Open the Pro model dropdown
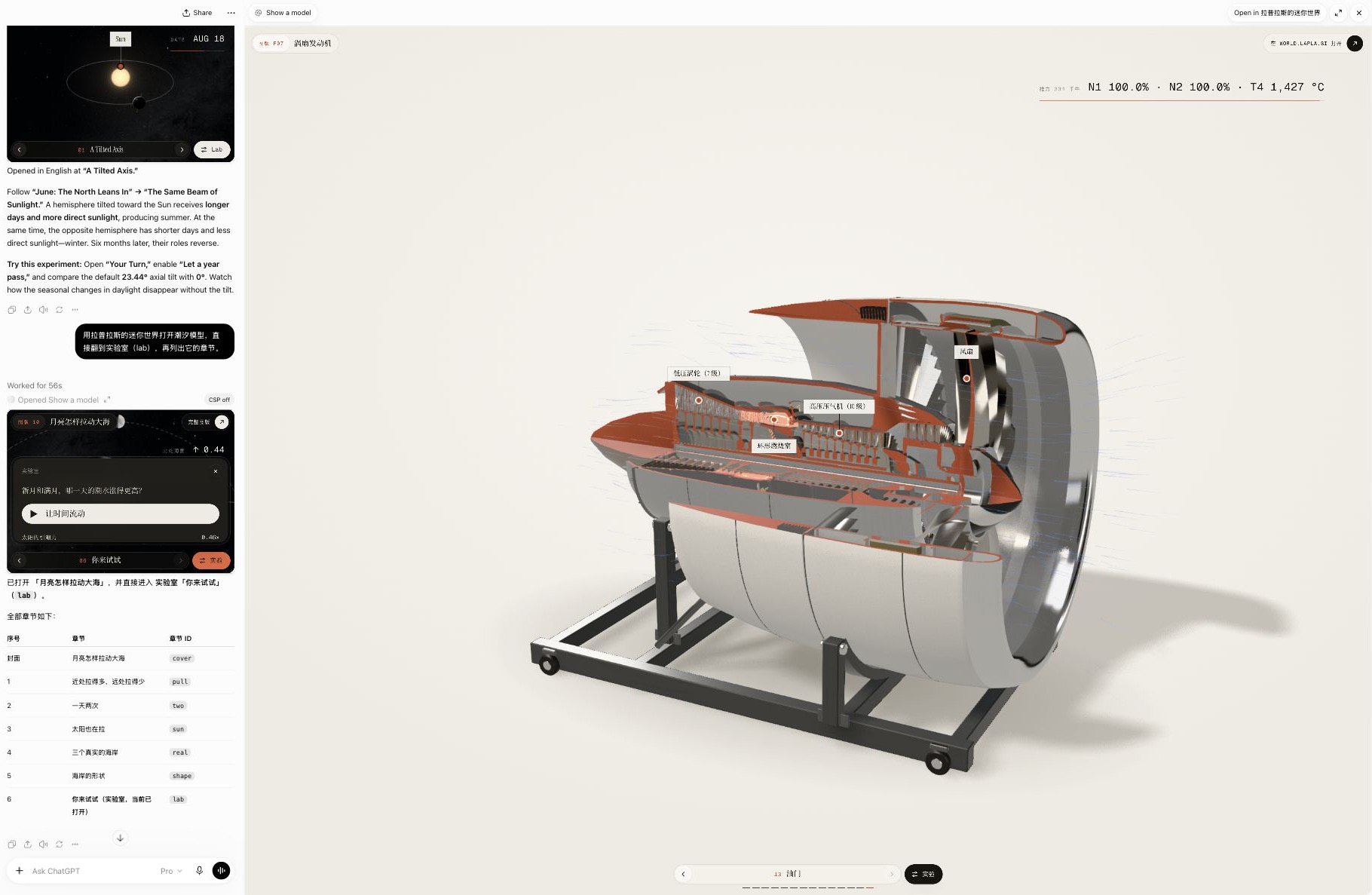The height and width of the screenshot is (895, 1372). (x=171, y=871)
